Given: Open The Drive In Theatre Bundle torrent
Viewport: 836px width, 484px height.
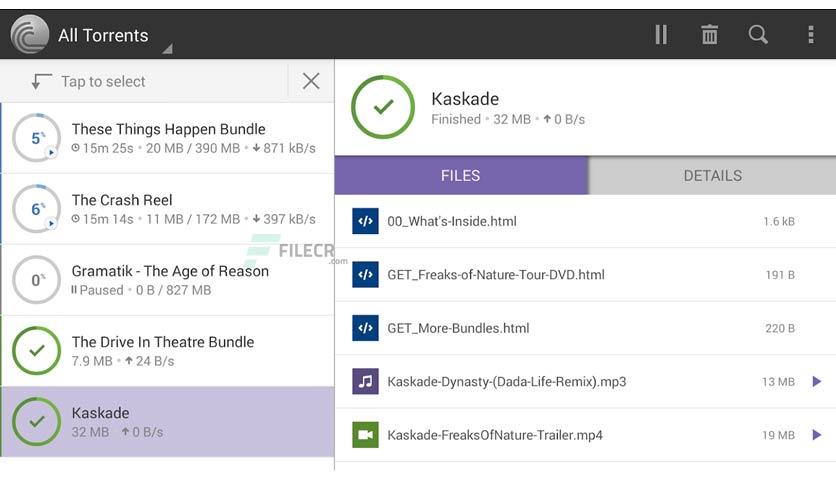Looking at the screenshot, I should tap(167, 350).
